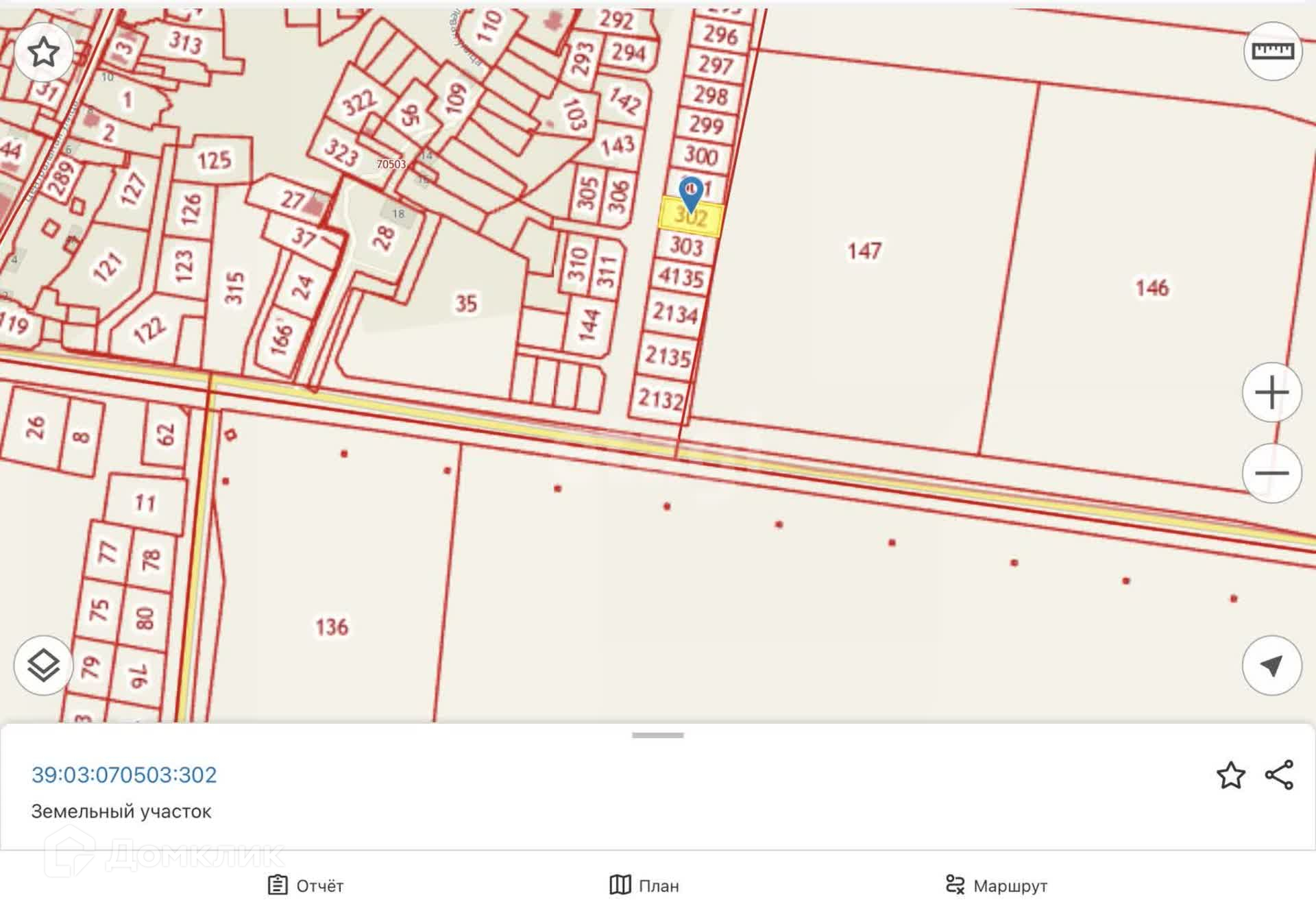
Task: Open cadastral number 39:03:070503:302 link
Action: tap(124, 775)
